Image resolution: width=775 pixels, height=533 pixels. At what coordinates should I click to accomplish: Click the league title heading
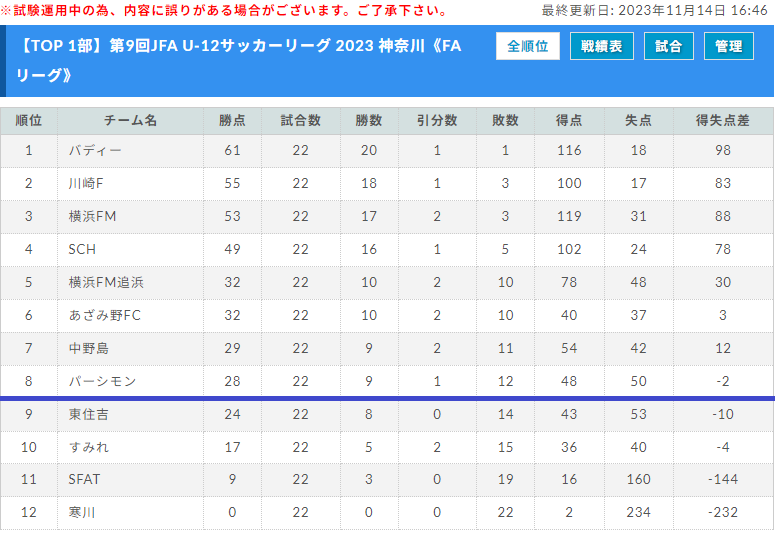(x=238, y=60)
